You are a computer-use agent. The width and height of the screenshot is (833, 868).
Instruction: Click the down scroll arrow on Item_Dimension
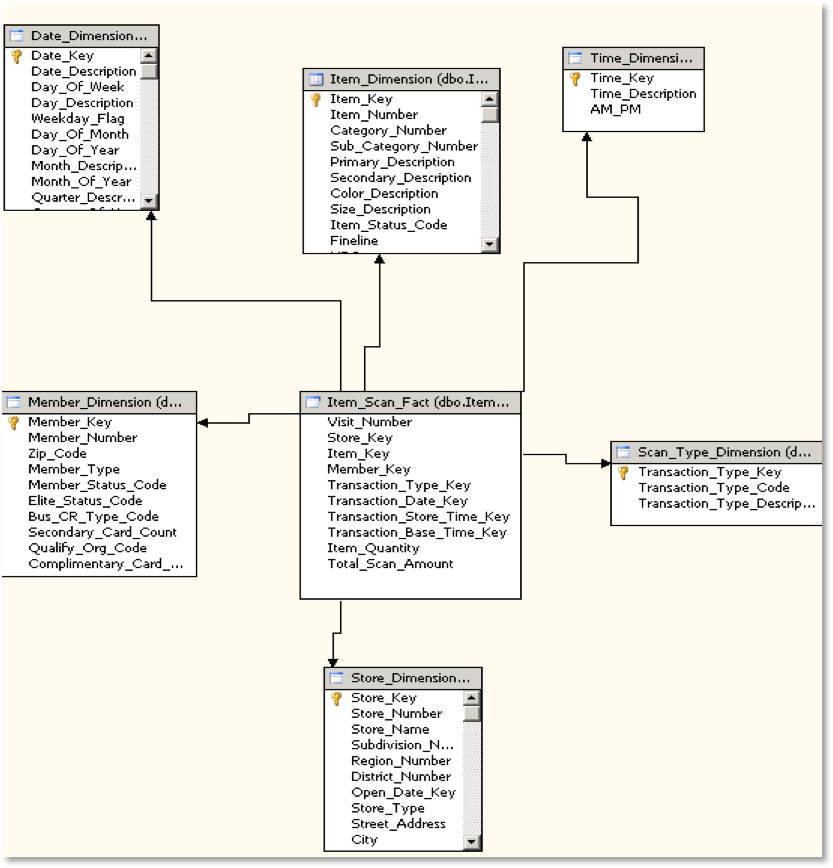(x=490, y=243)
